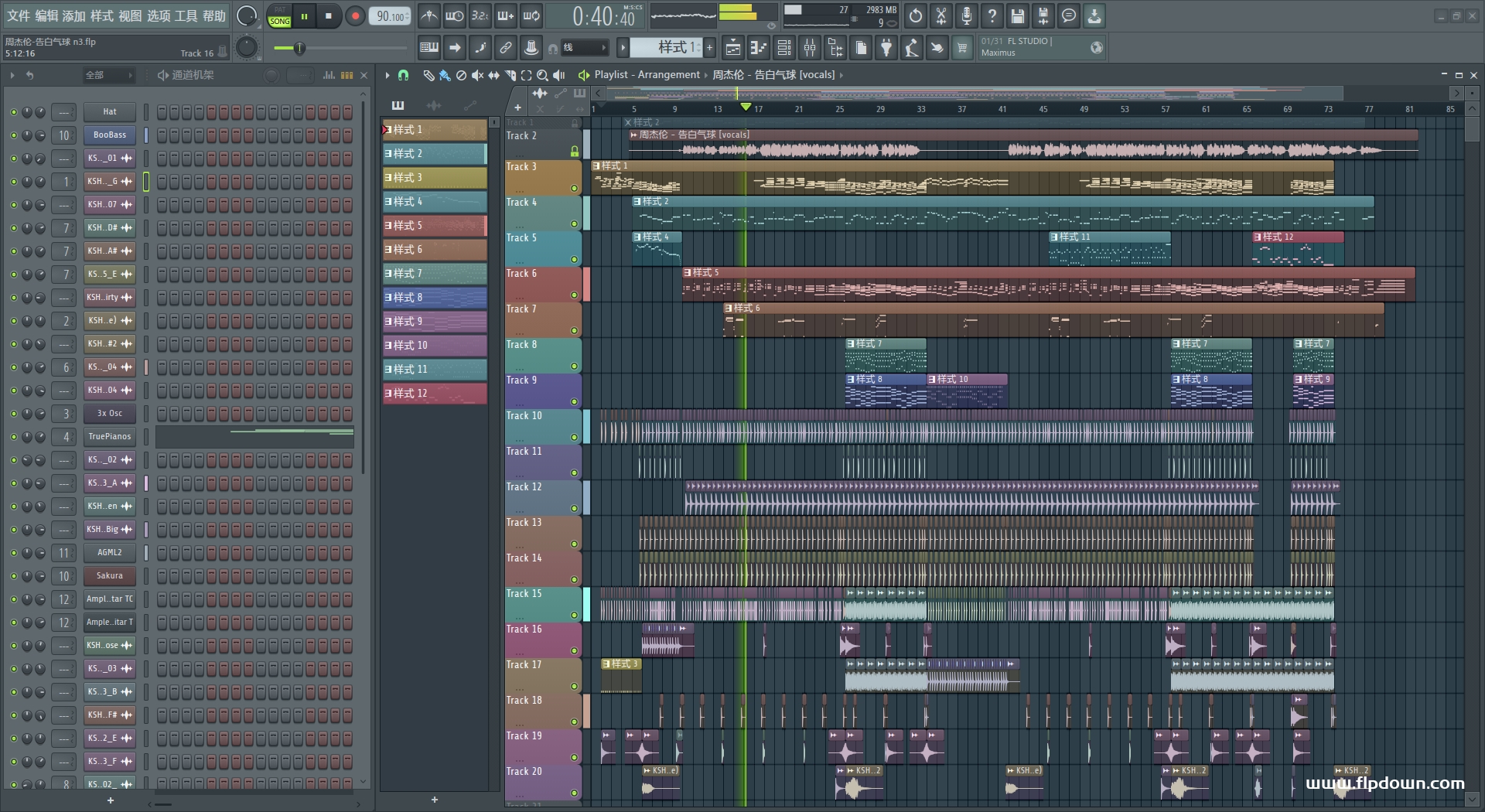The height and width of the screenshot is (812, 1485).
Task: Select the playlist draw pencil tool
Action: click(x=428, y=75)
